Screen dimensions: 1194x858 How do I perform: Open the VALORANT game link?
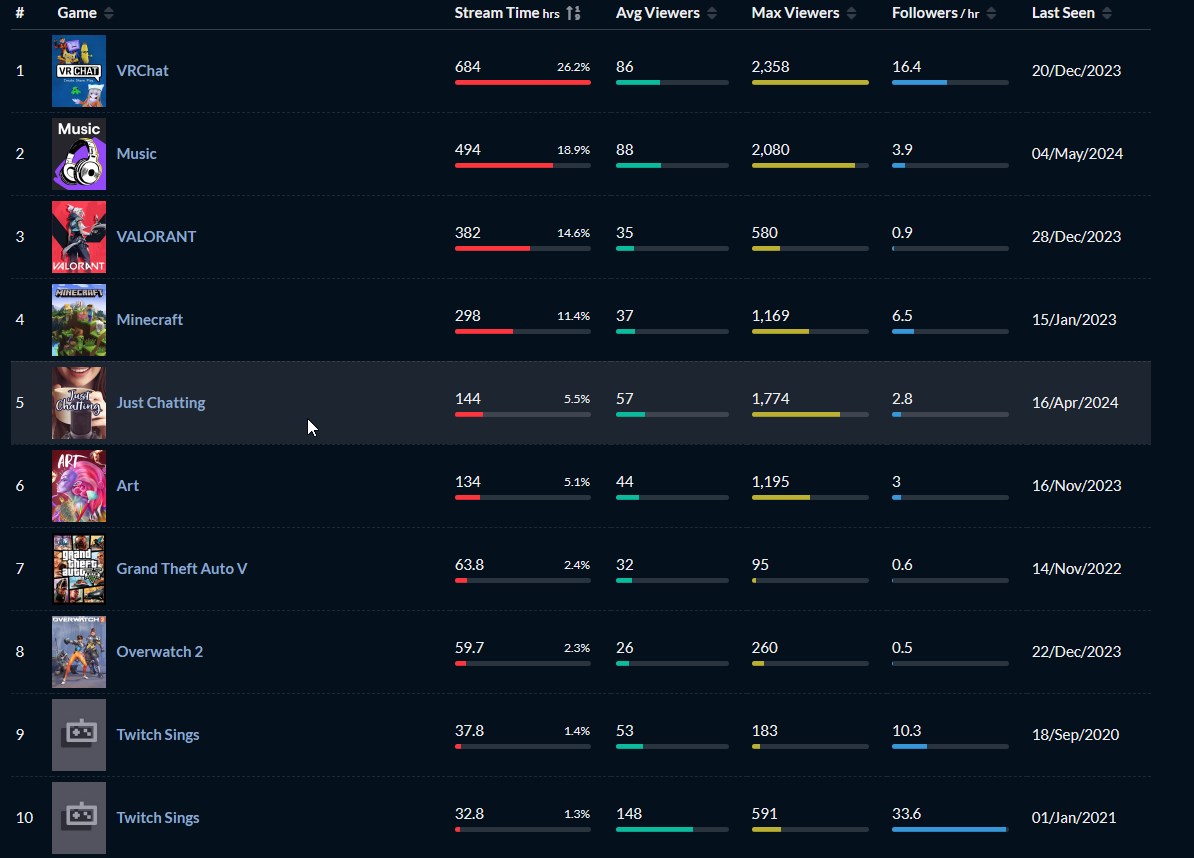[x=156, y=237]
